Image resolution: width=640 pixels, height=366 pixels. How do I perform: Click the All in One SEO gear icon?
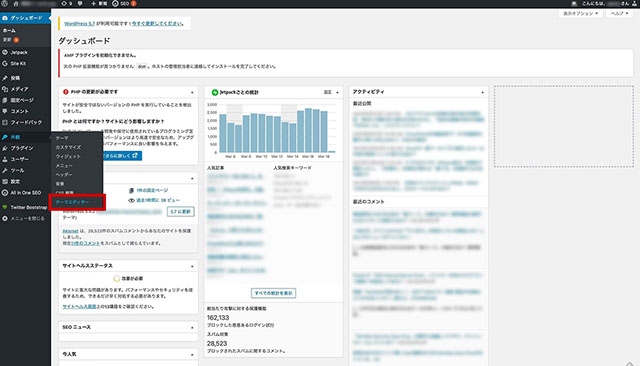click(5, 193)
